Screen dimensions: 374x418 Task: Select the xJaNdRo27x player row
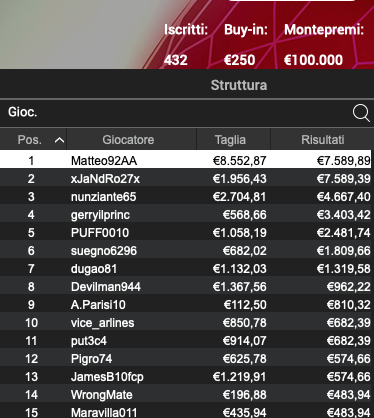click(187, 177)
